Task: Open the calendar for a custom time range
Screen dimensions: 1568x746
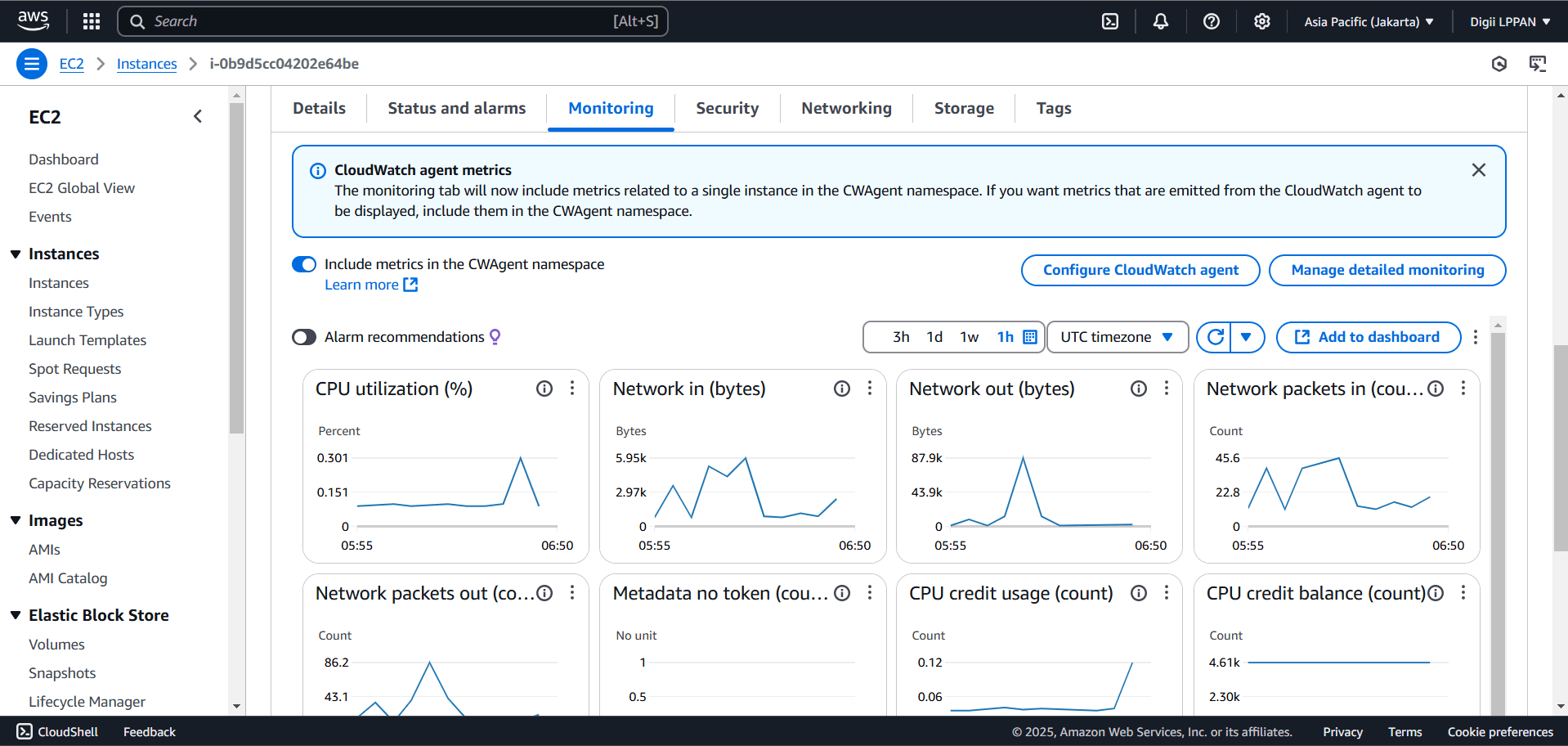Action: 1028,336
